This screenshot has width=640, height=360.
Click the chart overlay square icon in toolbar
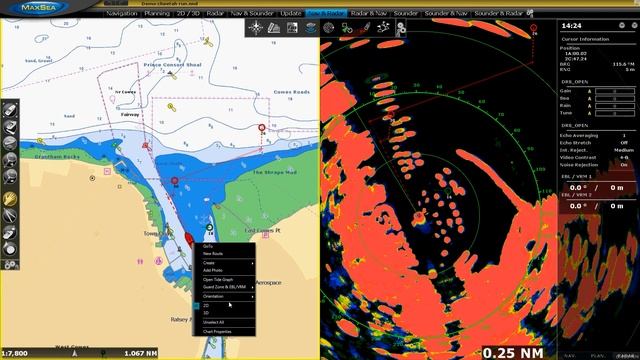point(292,28)
